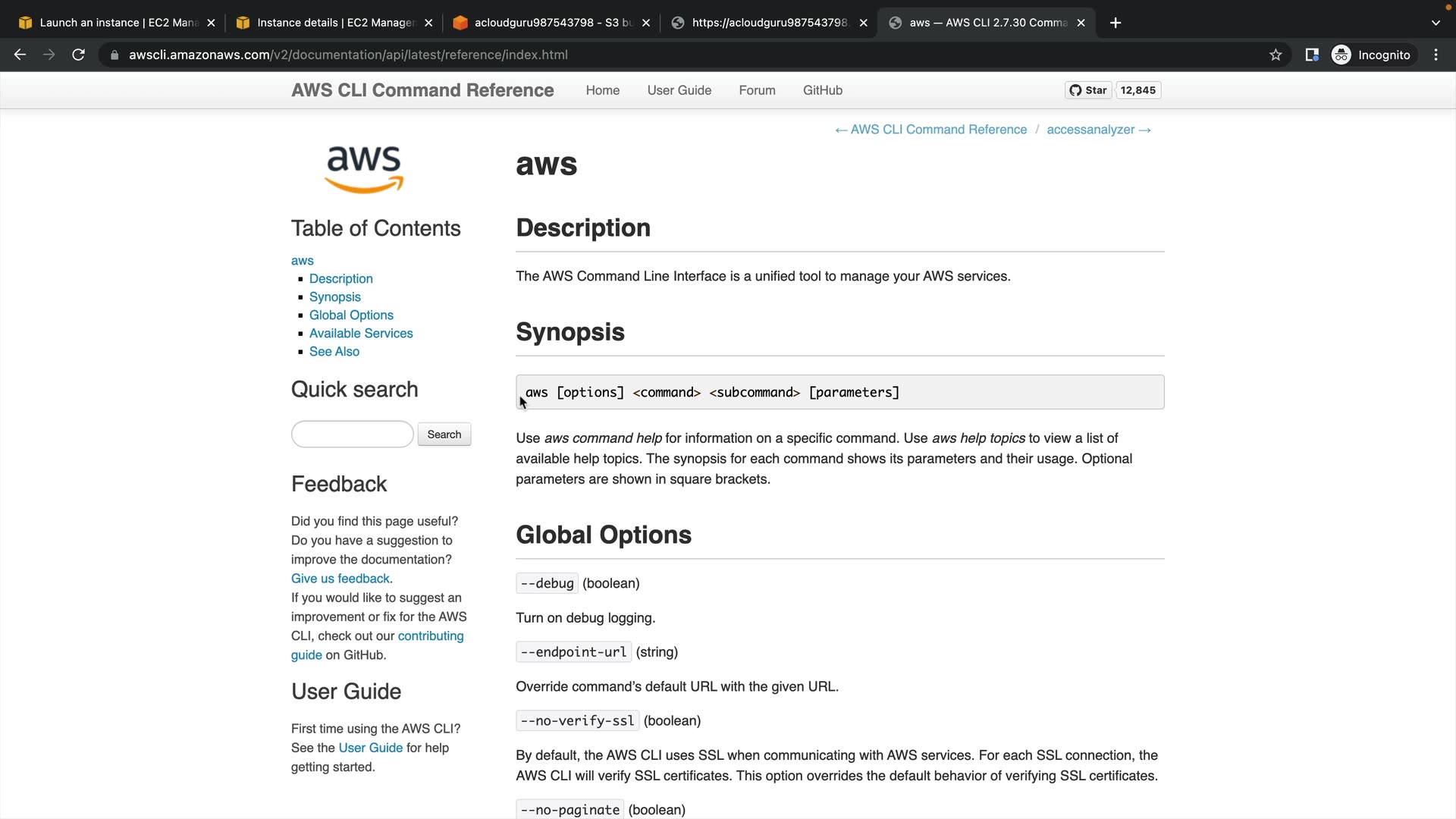This screenshot has height=819, width=1456.
Task: Open User Guide in top navigation
Action: (x=679, y=90)
